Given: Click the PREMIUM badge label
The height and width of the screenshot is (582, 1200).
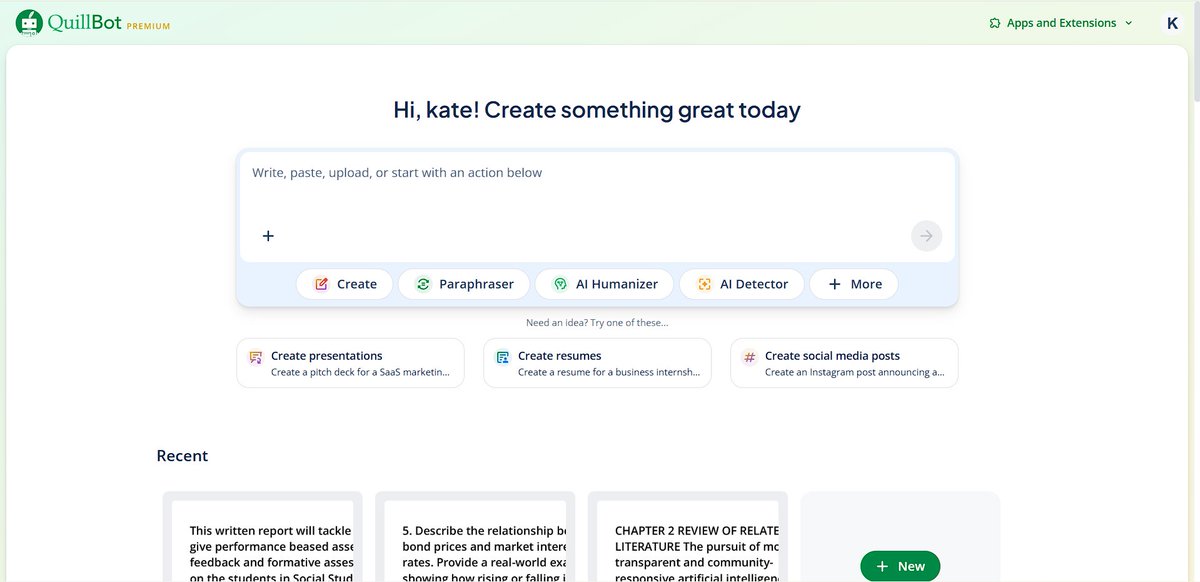Looking at the screenshot, I should (x=149, y=26).
